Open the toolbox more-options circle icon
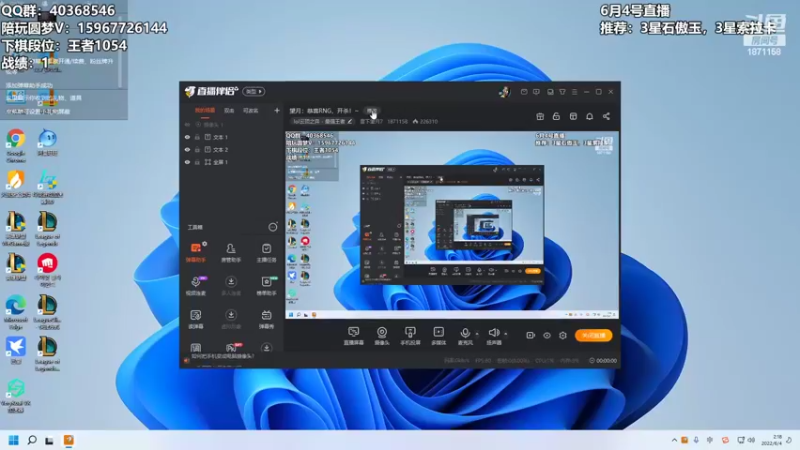This screenshot has height=450, width=800. tap(273, 227)
